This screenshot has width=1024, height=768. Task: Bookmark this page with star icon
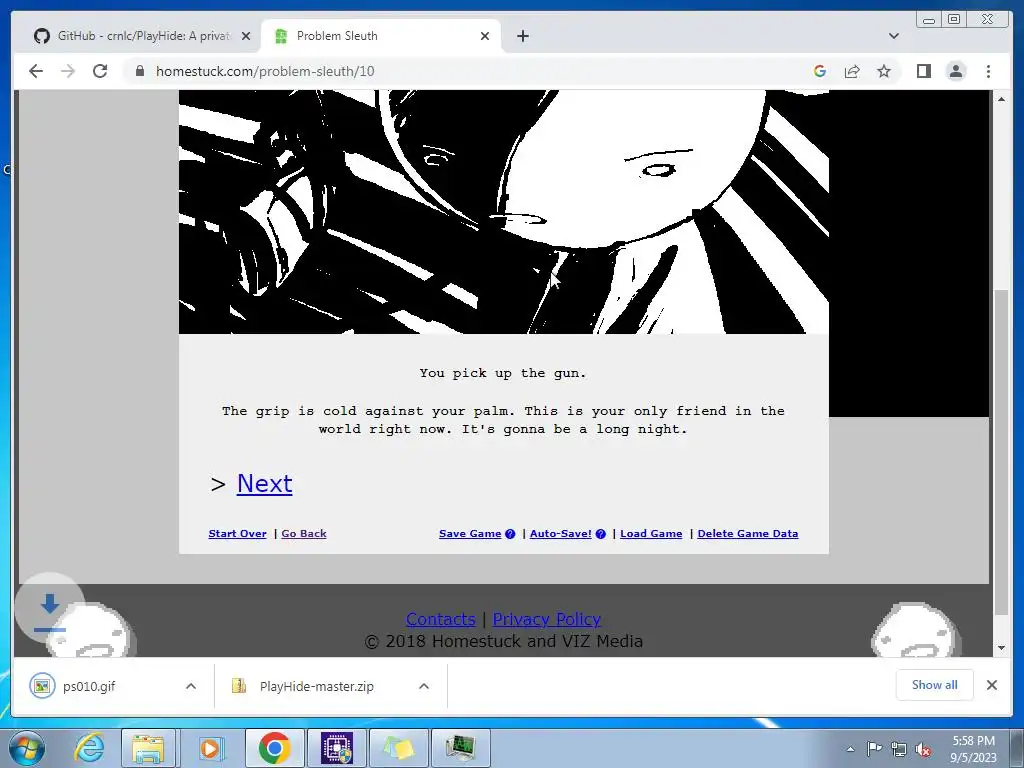click(884, 71)
